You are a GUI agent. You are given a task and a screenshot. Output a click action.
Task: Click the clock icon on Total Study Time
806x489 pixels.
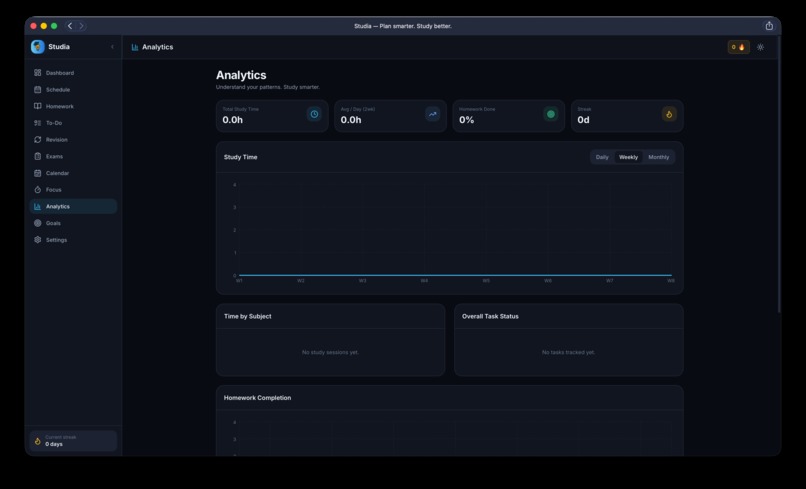tap(314, 114)
